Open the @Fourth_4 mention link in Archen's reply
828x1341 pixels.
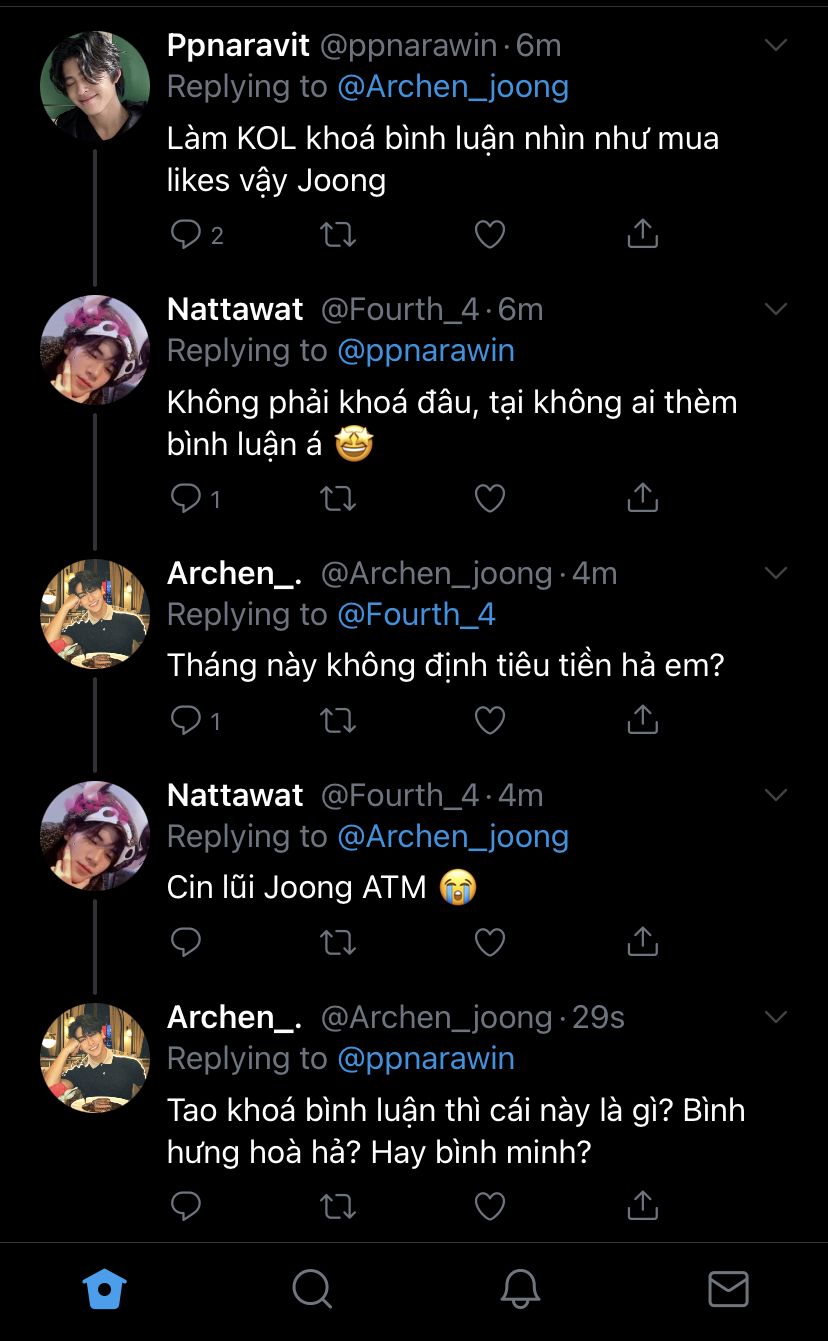tap(416, 614)
